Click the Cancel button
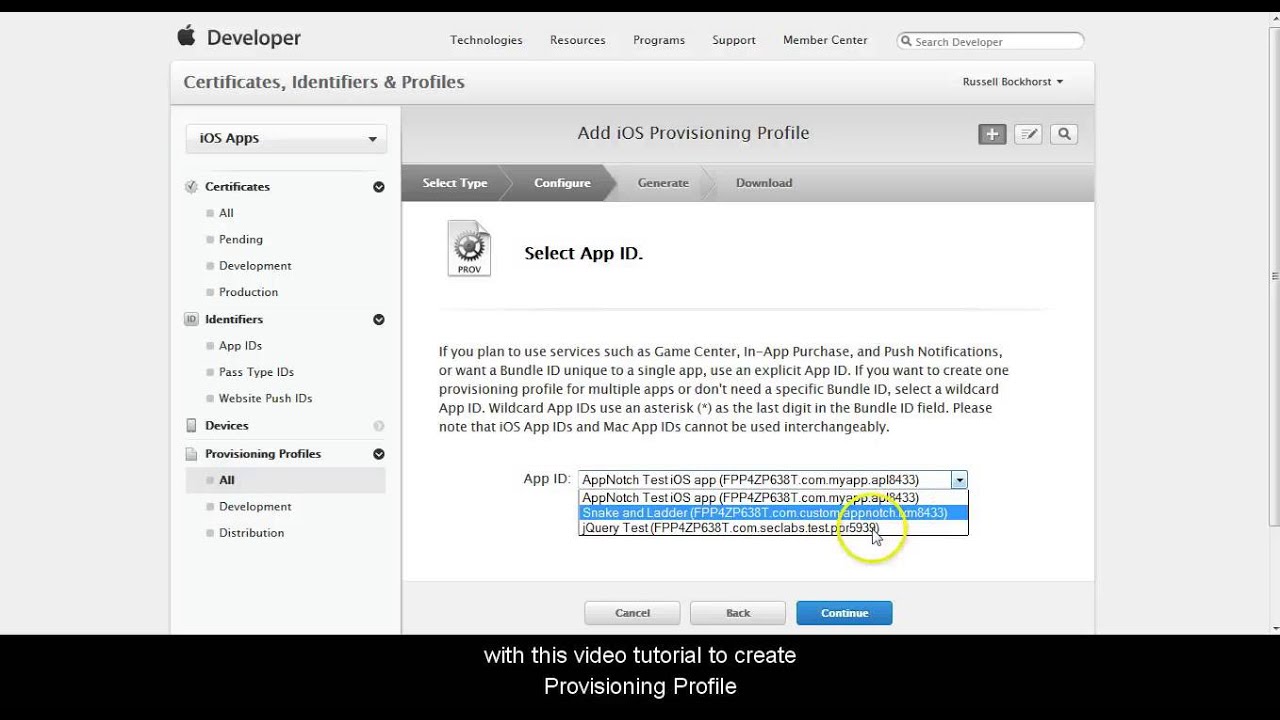Image resolution: width=1280 pixels, height=720 pixels. pyautogui.click(x=632, y=613)
